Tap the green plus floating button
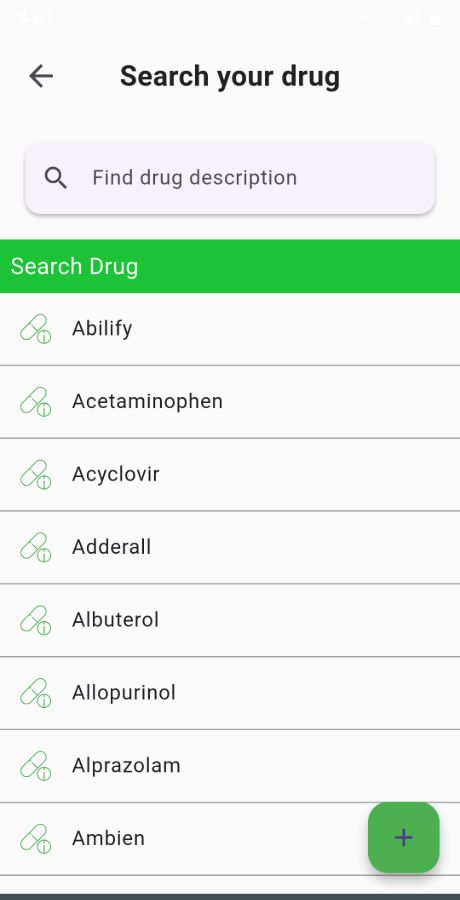 404,837
